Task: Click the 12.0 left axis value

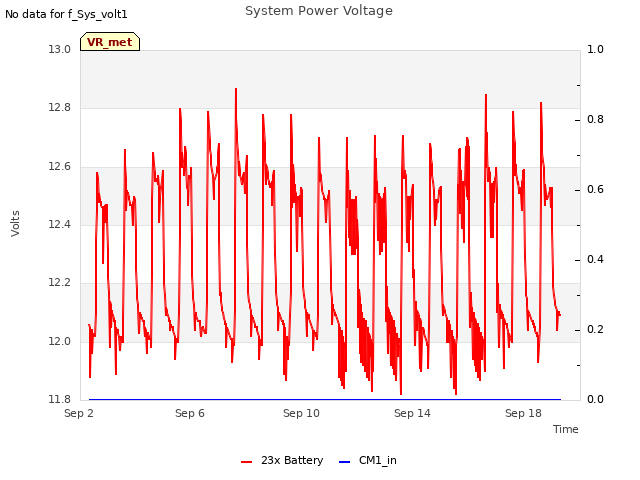Action: [60, 341]
